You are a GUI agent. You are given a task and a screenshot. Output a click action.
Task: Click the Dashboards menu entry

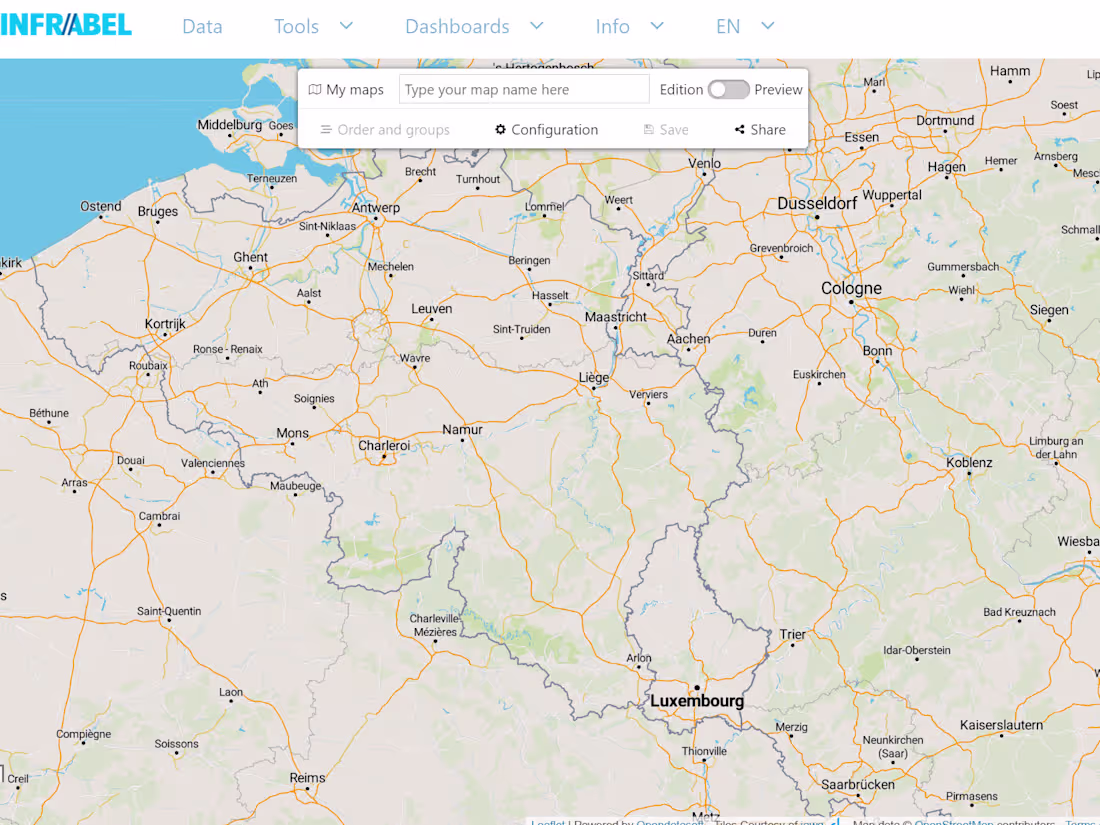tap(457, 26)
